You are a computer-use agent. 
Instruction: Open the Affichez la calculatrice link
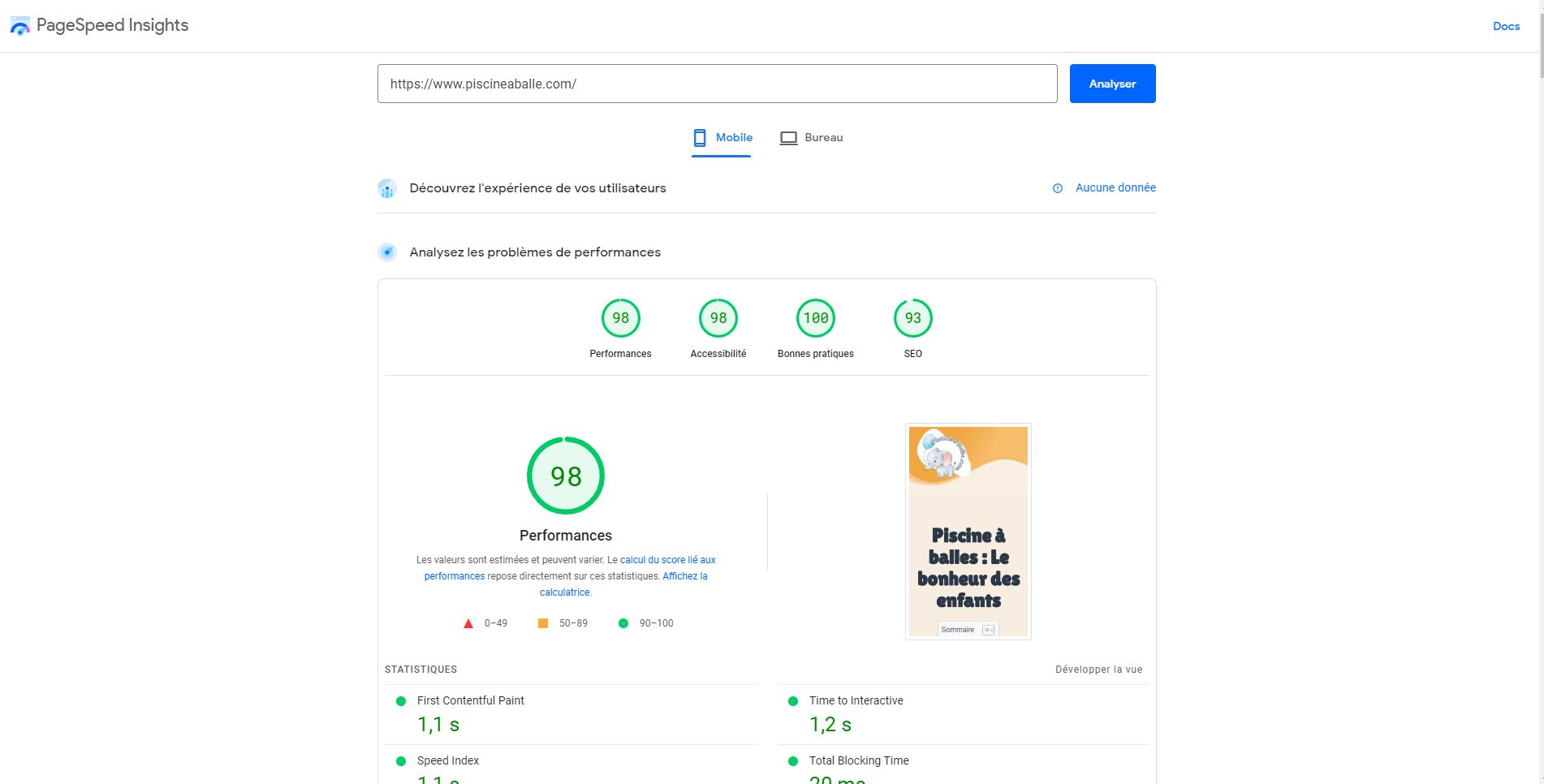(623, 584)
